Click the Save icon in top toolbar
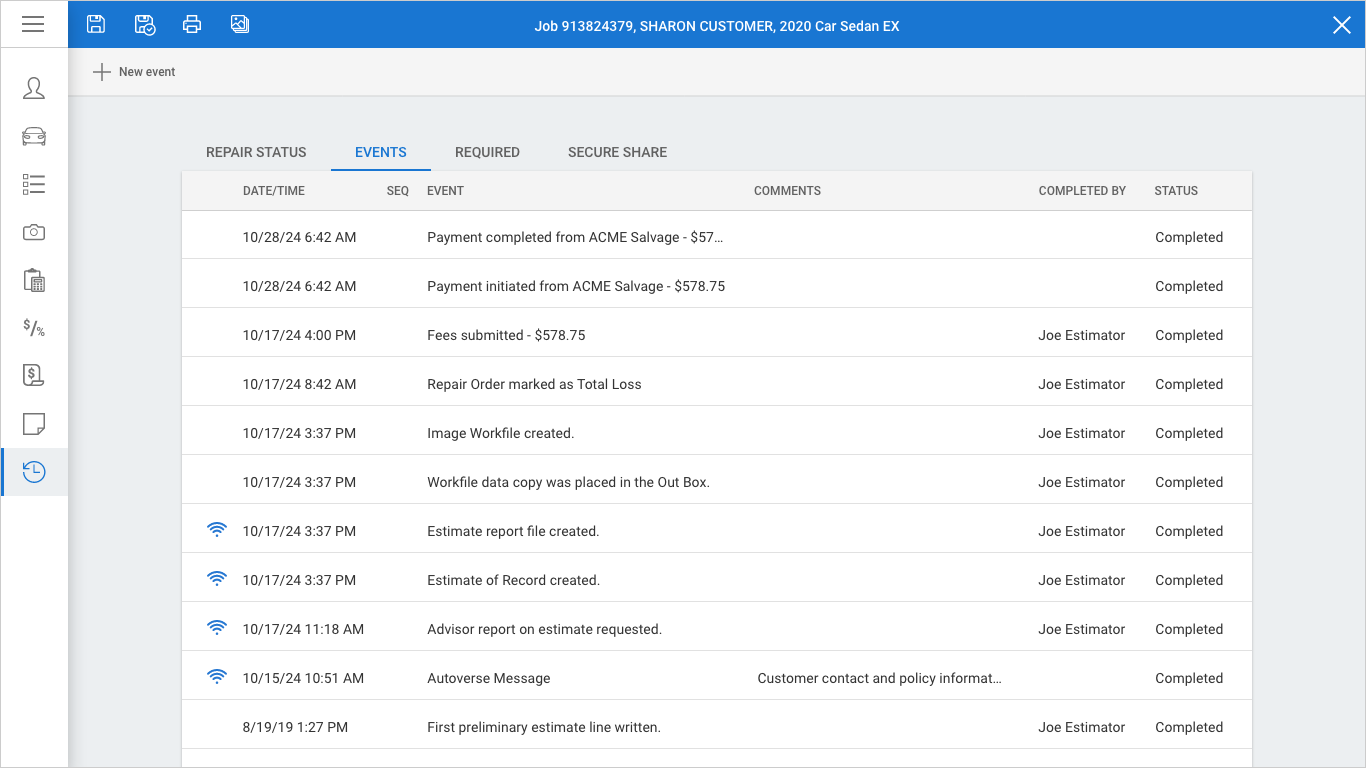The width and height of the screenshot is (1366, 768). point(96,24)
